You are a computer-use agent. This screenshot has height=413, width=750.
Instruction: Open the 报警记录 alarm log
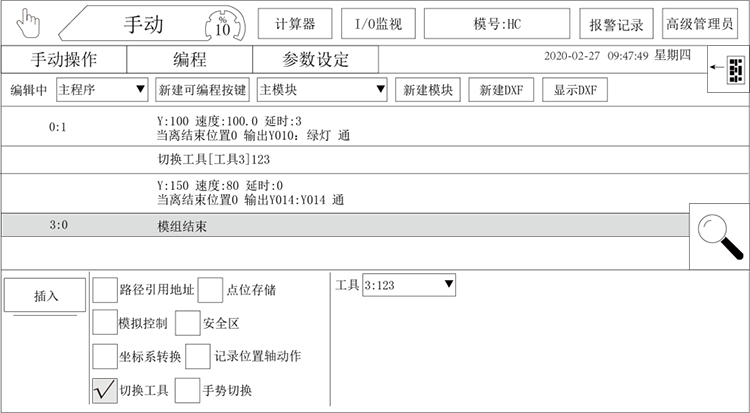coord(615,23)
